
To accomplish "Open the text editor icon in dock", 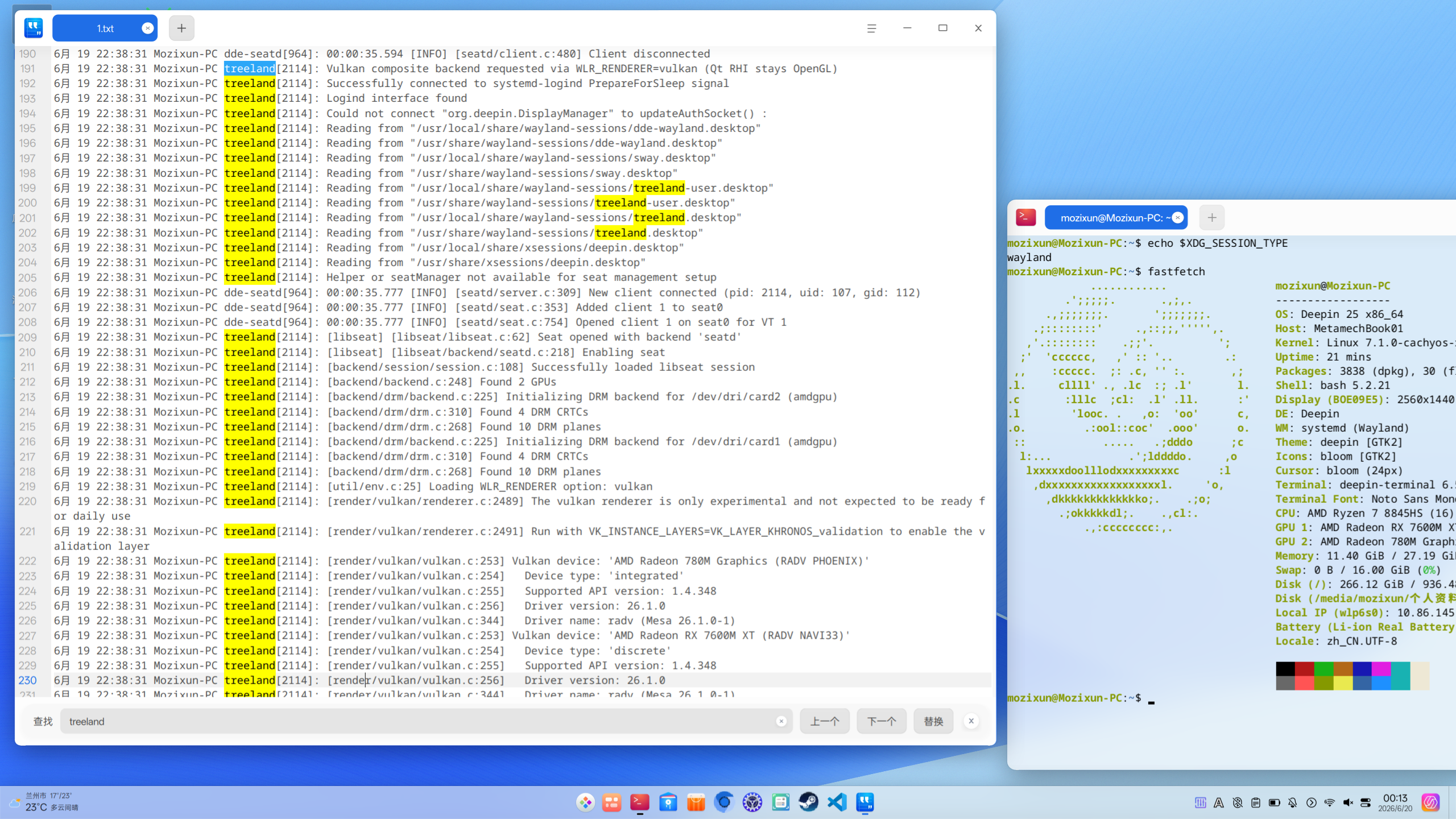I will coord(865,803).
